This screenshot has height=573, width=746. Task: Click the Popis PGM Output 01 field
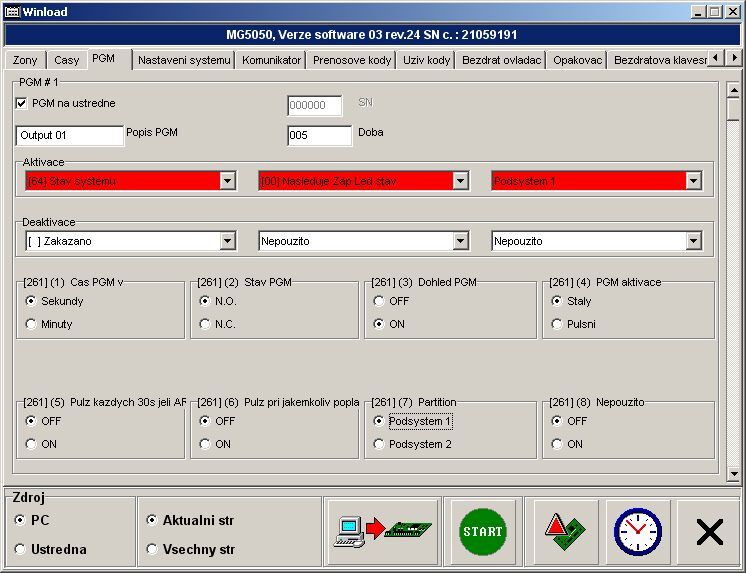coord(69,136)
